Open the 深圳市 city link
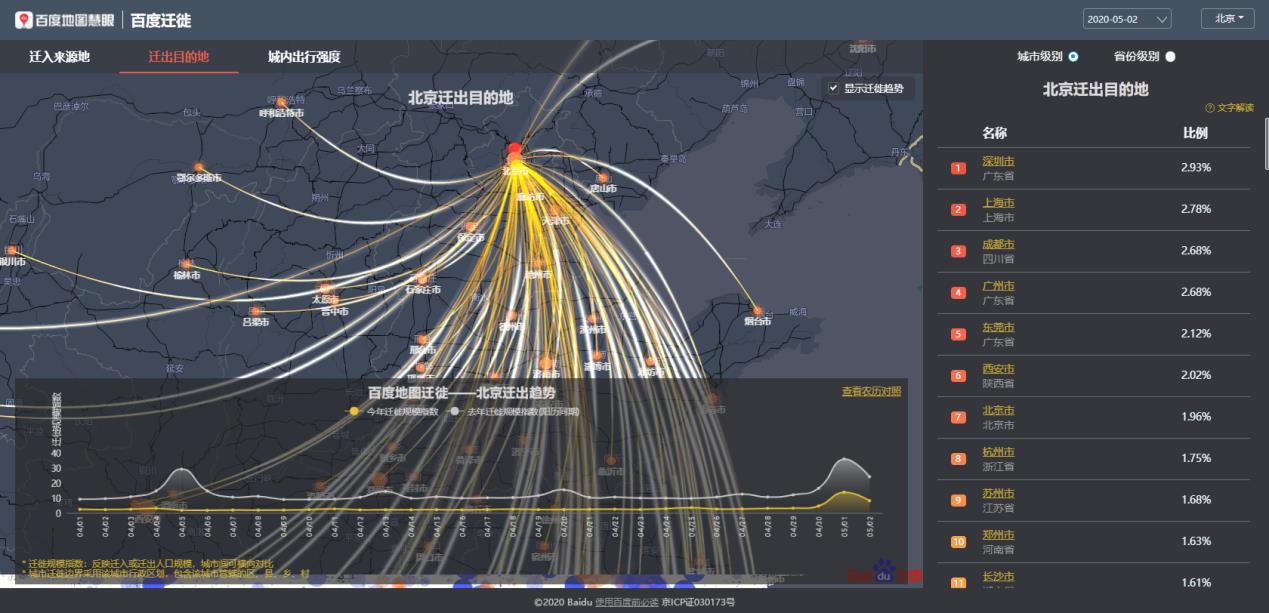Image resolution: width=1269 pixels, height=613 pixels. (x=998, y=161)
